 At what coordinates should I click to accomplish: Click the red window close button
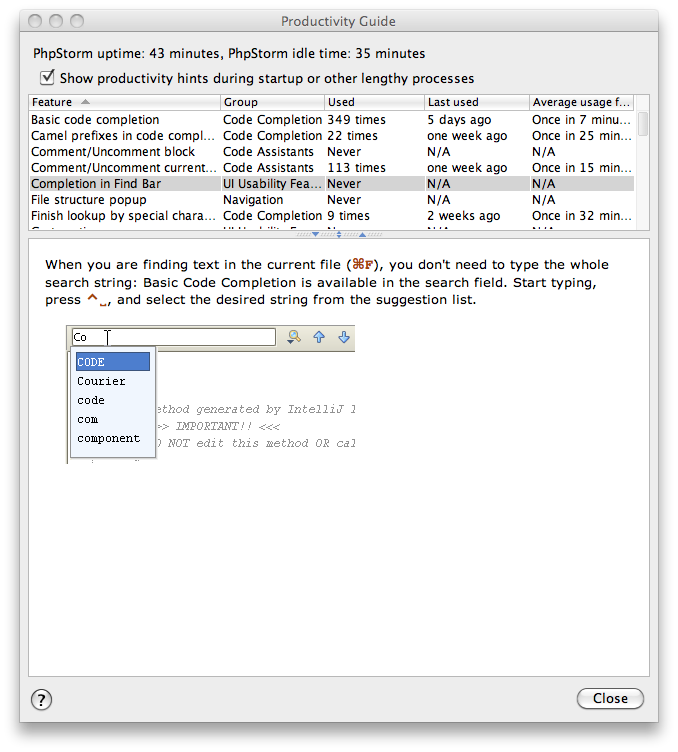35,21
